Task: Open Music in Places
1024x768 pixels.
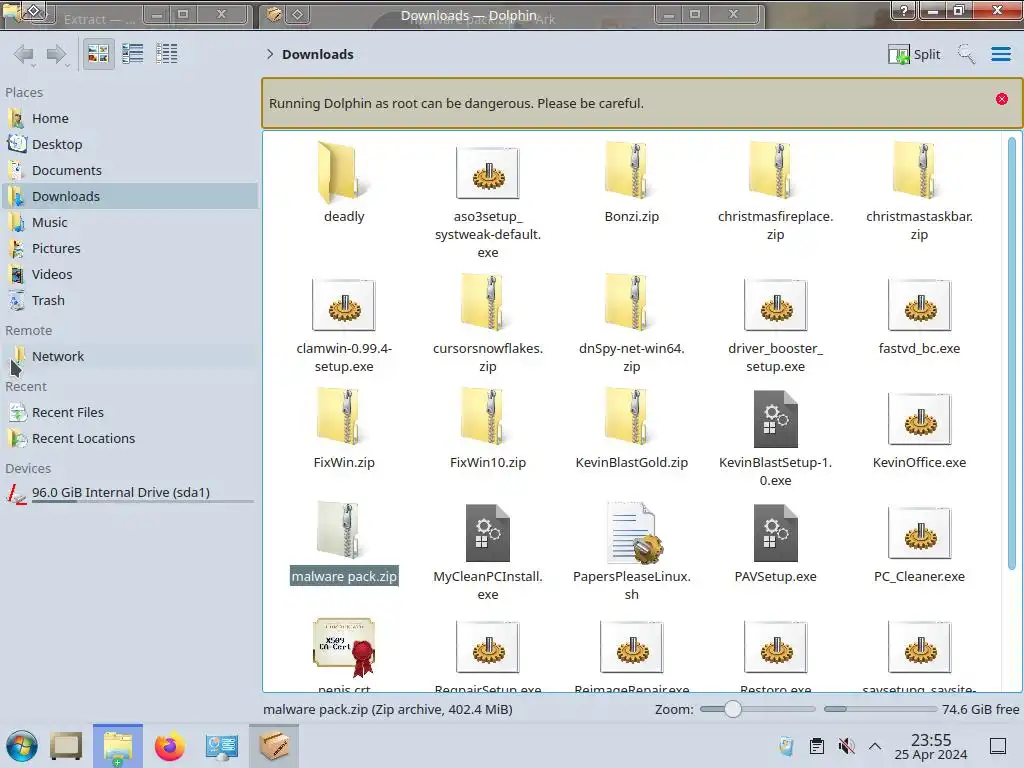Action: pos(129,223)
